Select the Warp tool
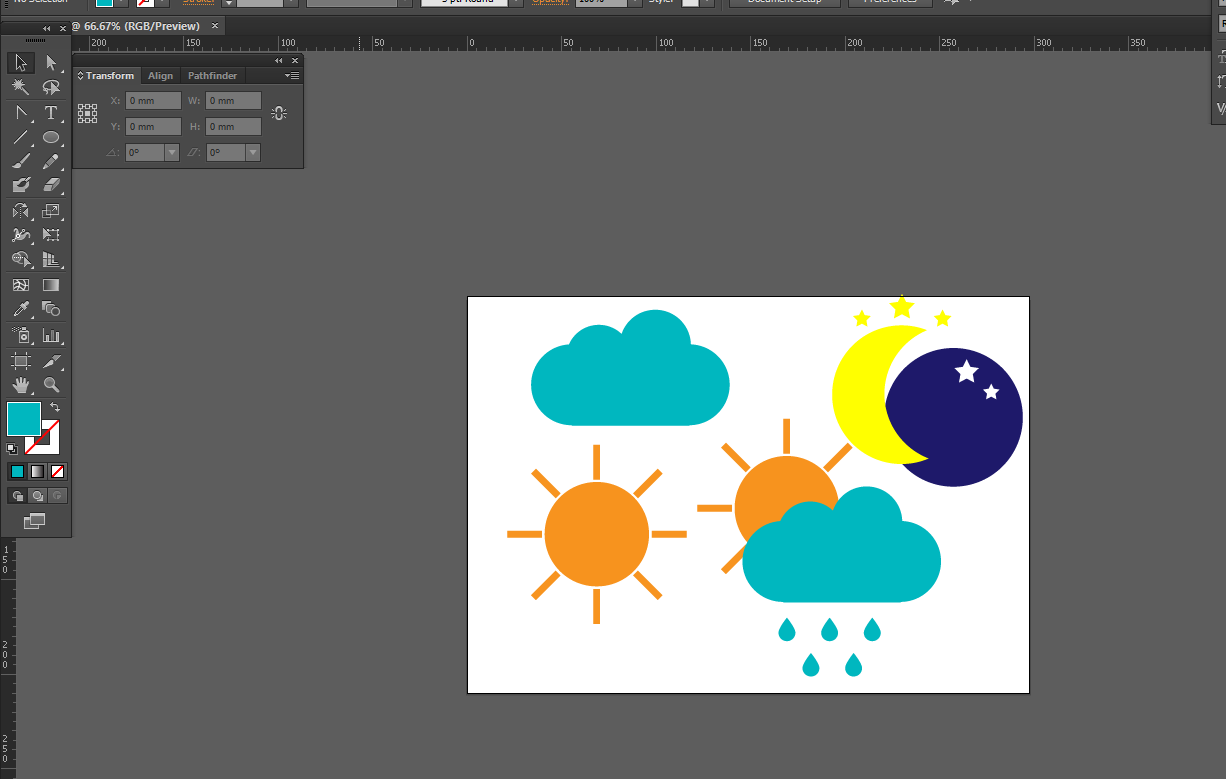 pos(21,235)
